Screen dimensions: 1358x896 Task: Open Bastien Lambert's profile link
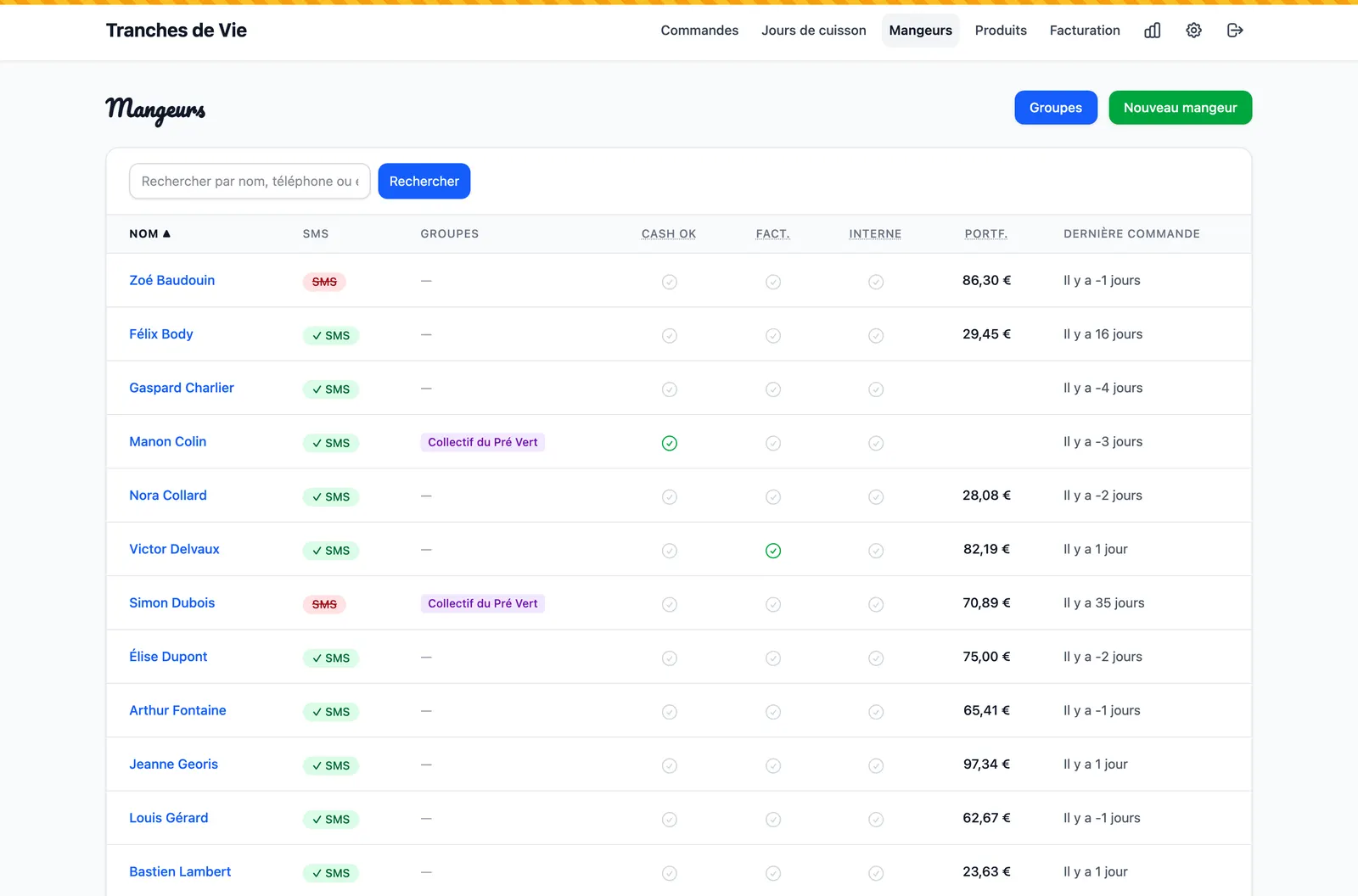coord(180,871)
